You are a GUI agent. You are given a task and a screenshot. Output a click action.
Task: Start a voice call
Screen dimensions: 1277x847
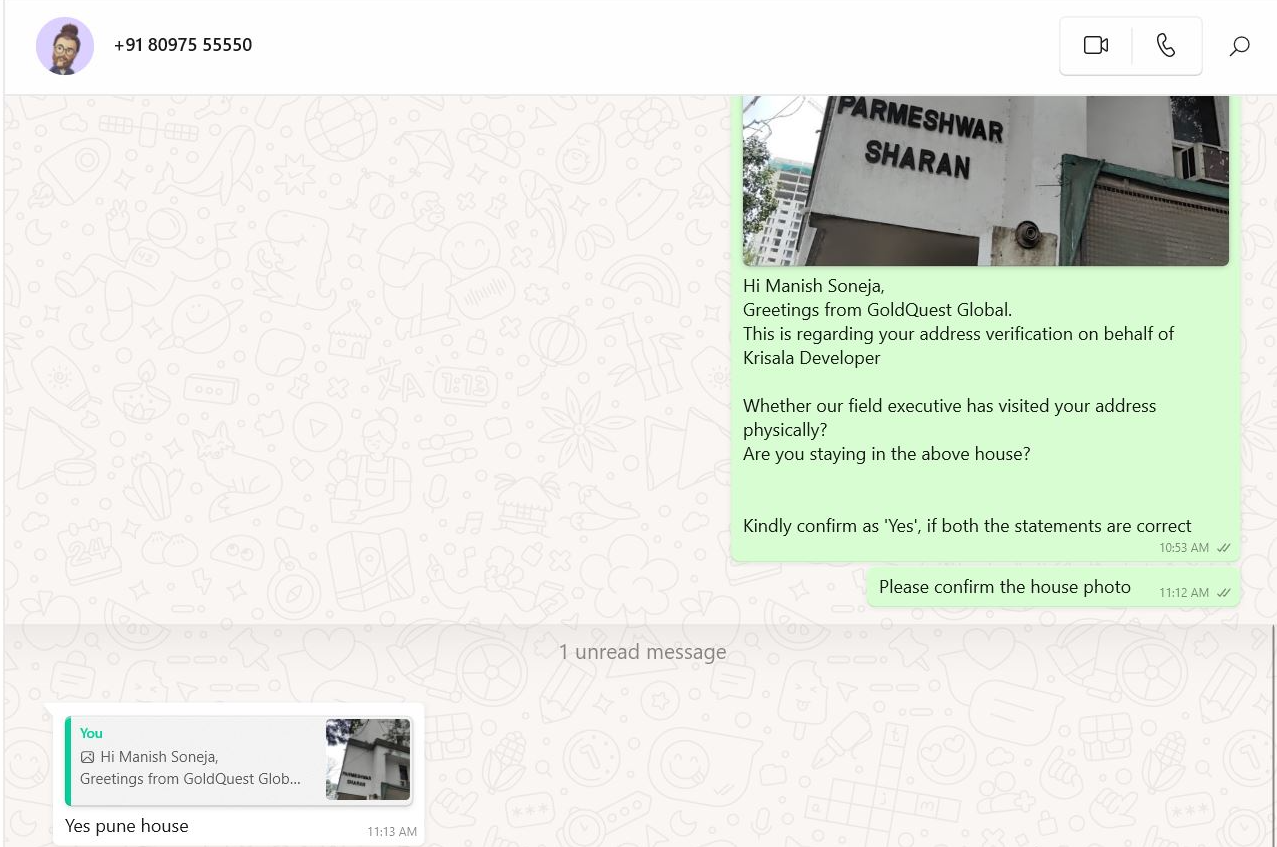(x=1166, y=46)
